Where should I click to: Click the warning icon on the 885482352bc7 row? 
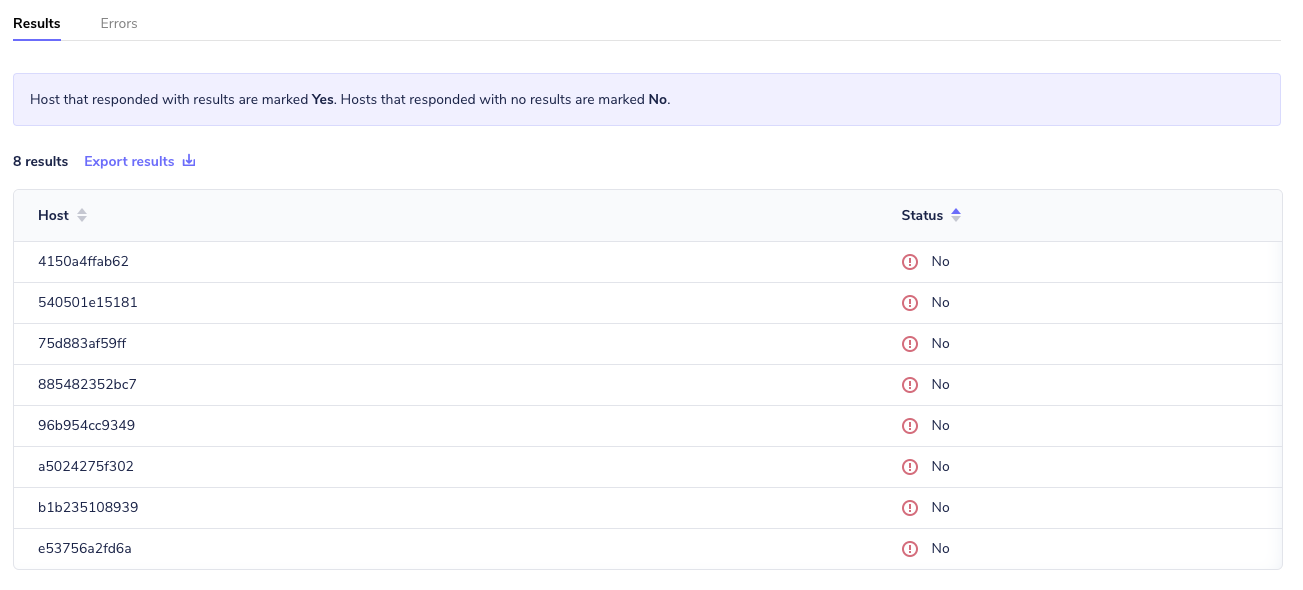[x=910, y=384]
